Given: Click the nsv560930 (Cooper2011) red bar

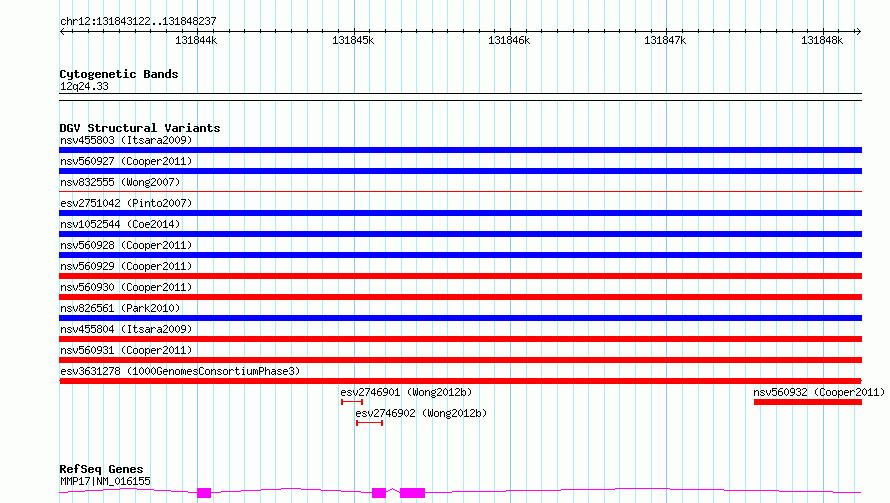Looking at the screenshot, I should pyautogui.click(x=460, y=297).
